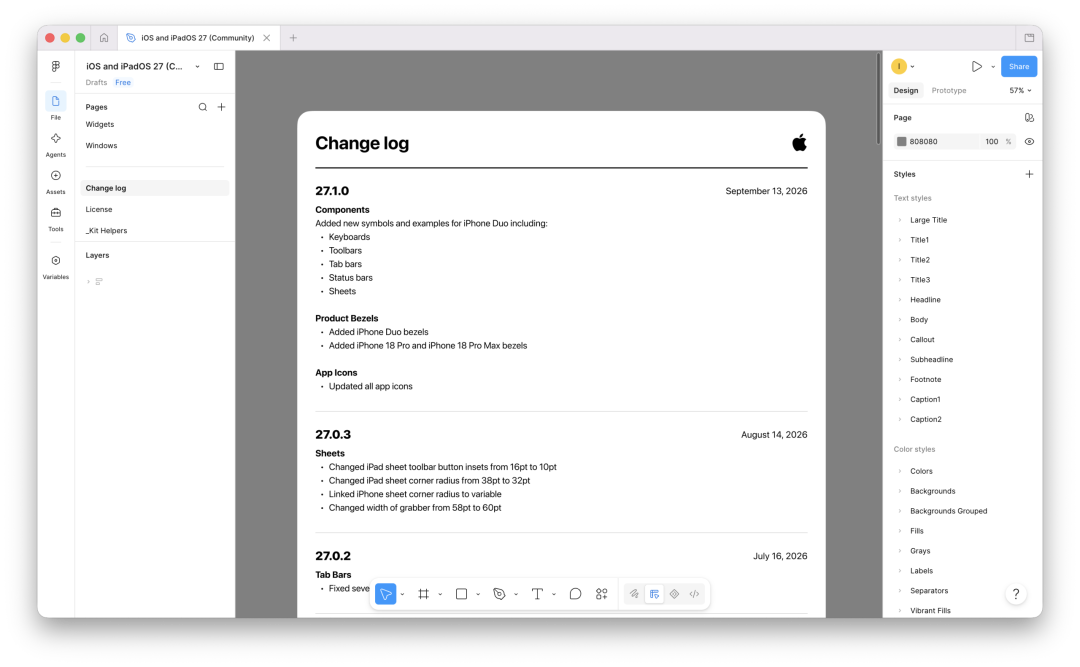Image resolution: width=1080 pixels, height=667 pixels.
Task: Select the Pen tool
Action: point(499,594)
